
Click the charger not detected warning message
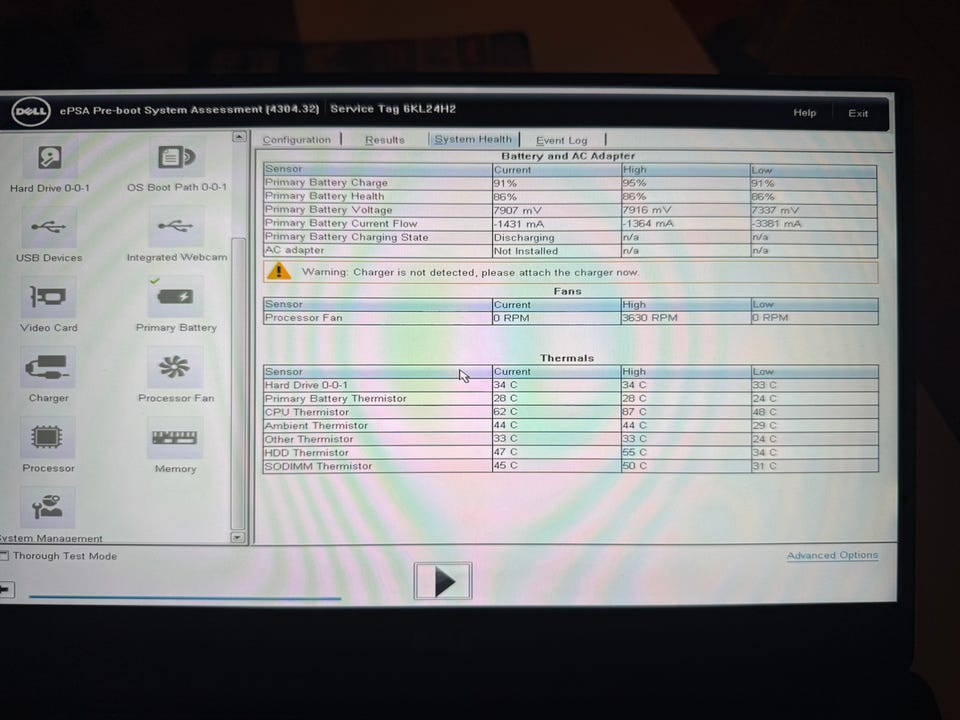pos(470,272)
